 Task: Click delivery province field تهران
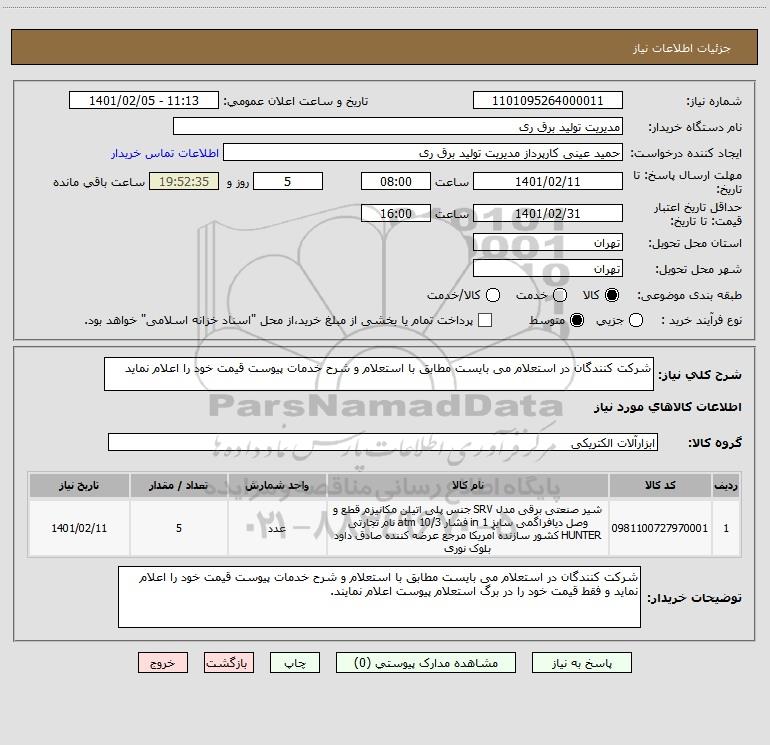[548, 242]
